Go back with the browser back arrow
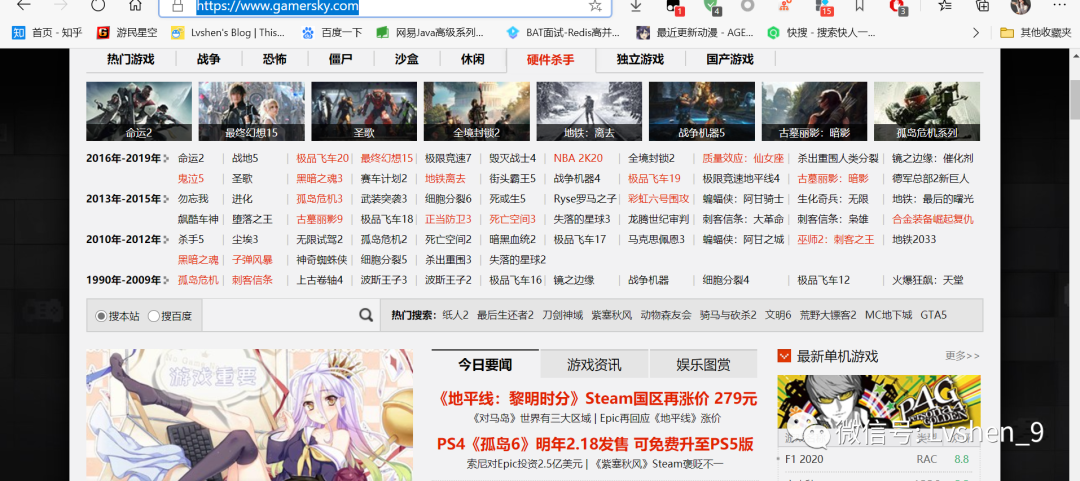 [23, 6]
